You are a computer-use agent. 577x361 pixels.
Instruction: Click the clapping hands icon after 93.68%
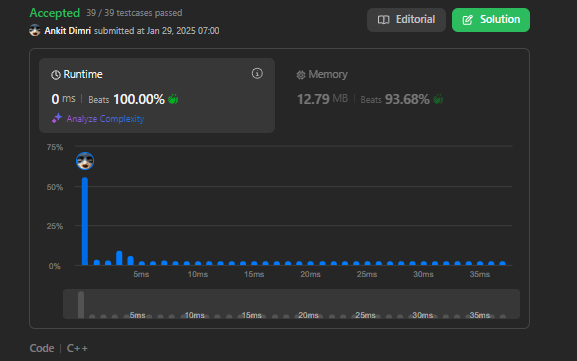click(x=438, y=99)
